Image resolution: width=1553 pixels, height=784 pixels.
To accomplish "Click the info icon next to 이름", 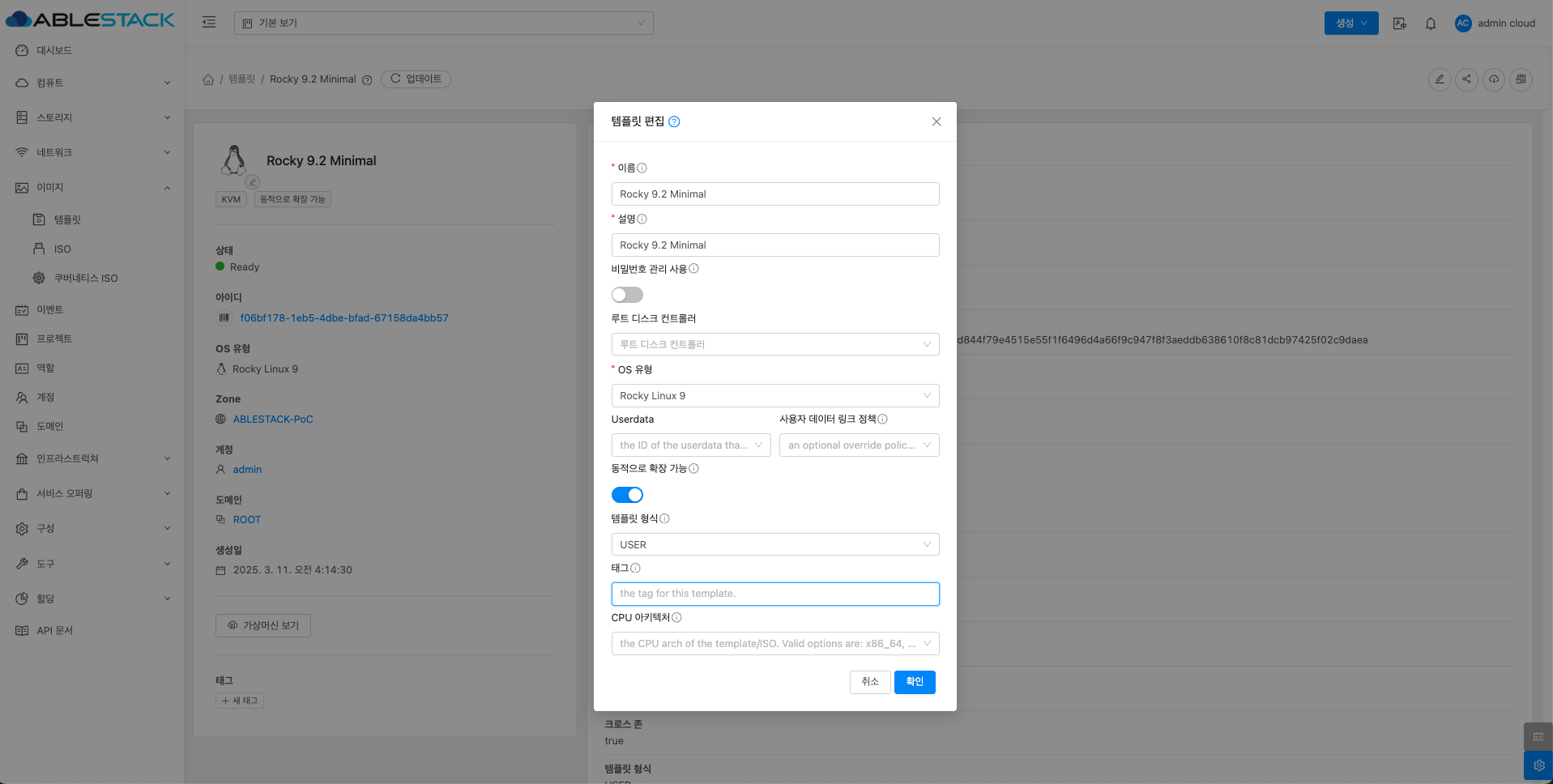I will coord(642,168).
